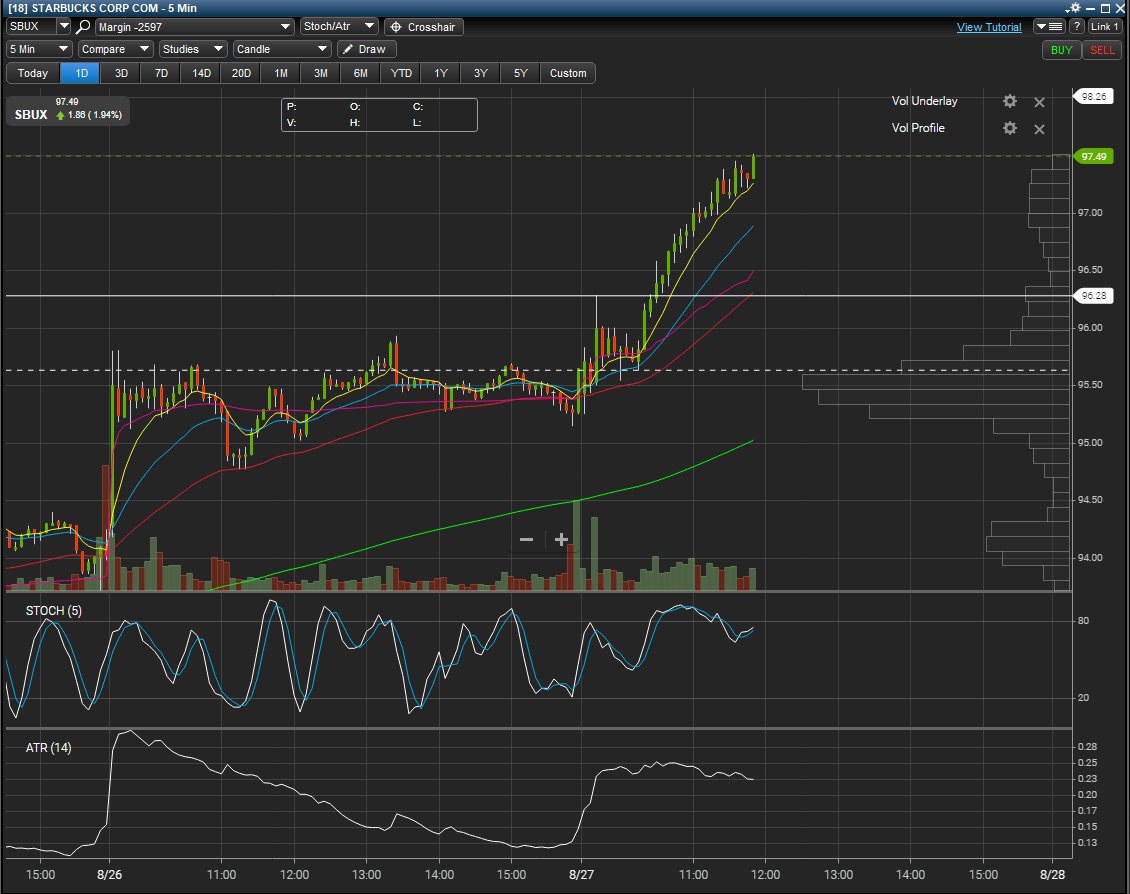1130x894 pixels.
Task: Zoom in chart with plus icon
Action: (x=561, y=540)
